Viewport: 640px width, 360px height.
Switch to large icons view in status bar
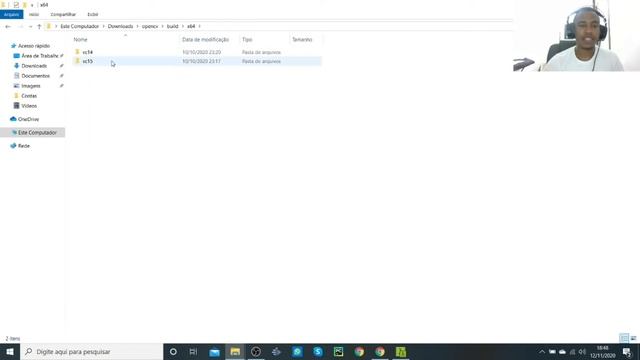pyautogui.click(x=633, y=338)
